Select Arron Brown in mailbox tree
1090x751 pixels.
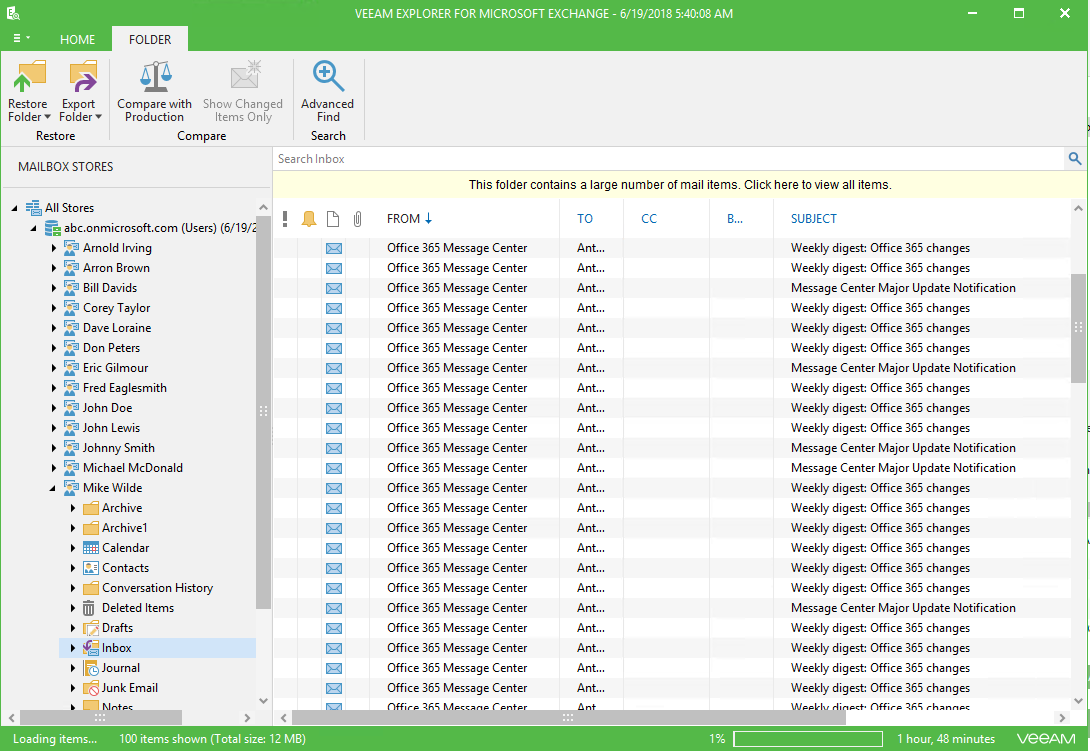click(x=116, y=268)
